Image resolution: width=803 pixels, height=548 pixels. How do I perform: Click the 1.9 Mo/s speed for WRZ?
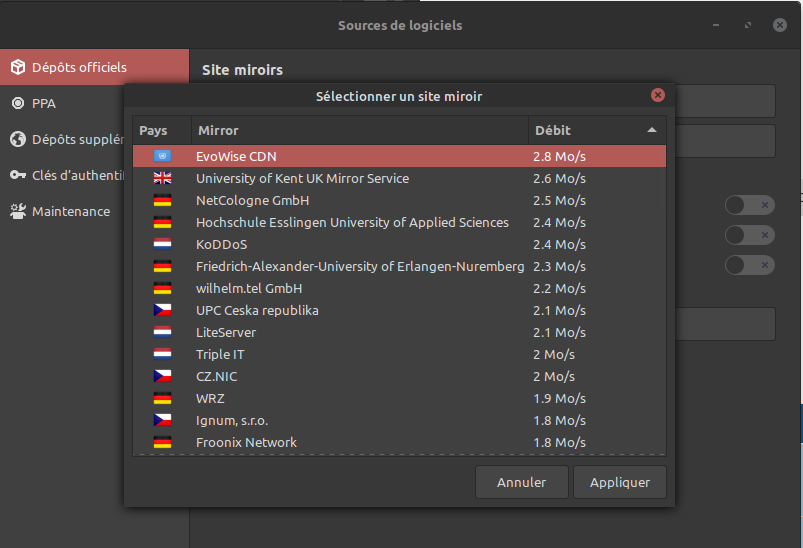tap(559, 399)
